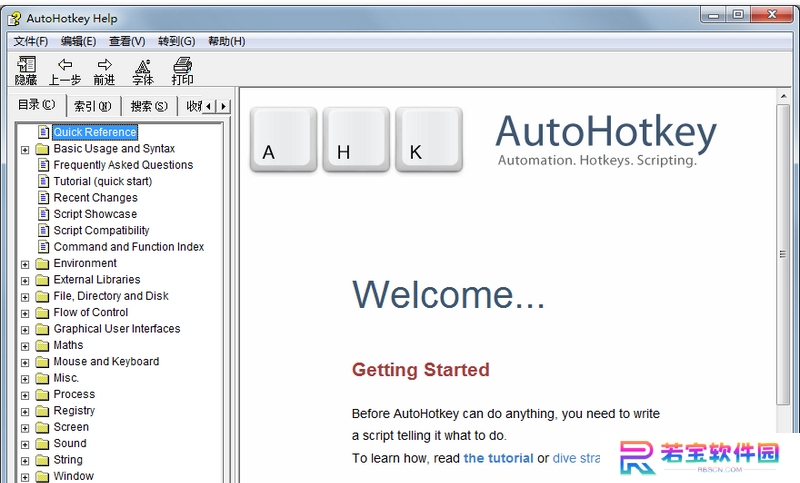Follow the 'the tutorial' link
The image size is (800, 483).
point(498,458)
